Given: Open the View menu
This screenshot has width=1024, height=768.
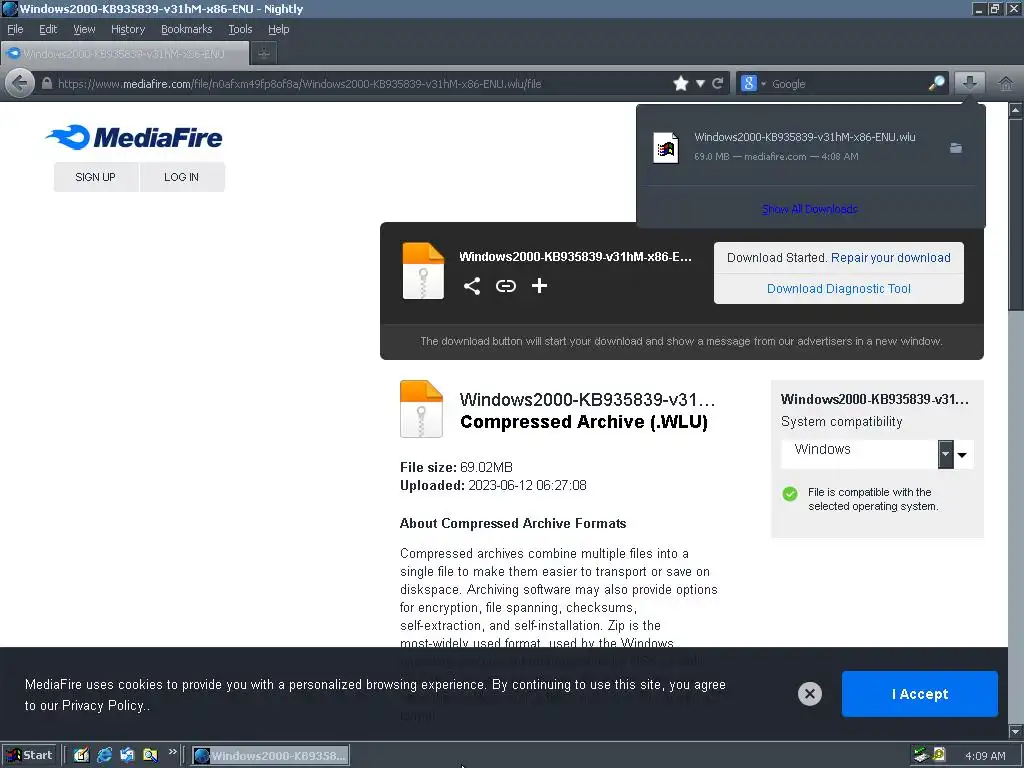Looking at the screenshot, I should click(x=84, y=29).
